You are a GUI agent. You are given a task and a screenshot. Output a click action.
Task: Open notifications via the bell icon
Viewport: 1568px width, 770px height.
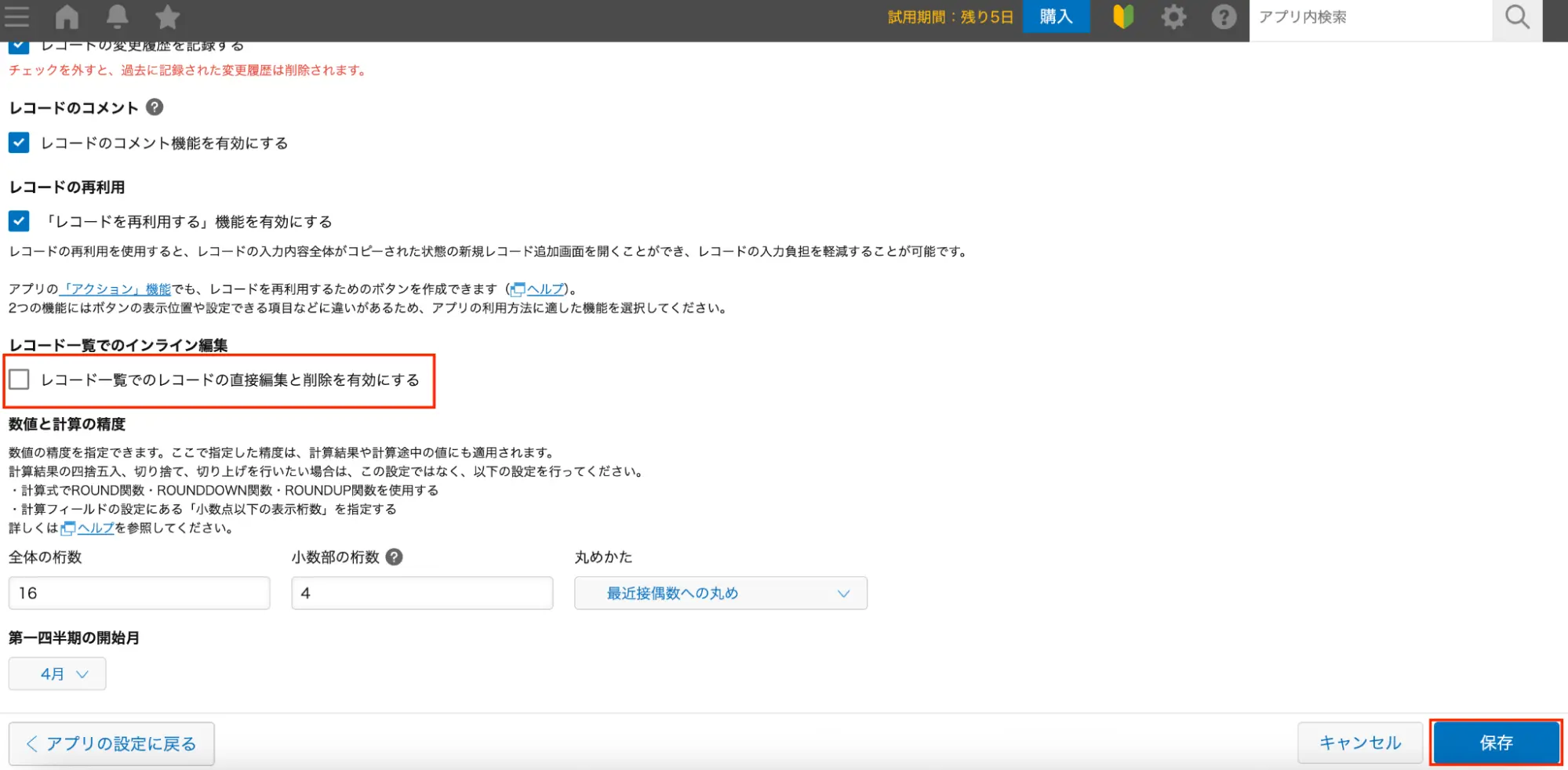(x=118, y=16)
